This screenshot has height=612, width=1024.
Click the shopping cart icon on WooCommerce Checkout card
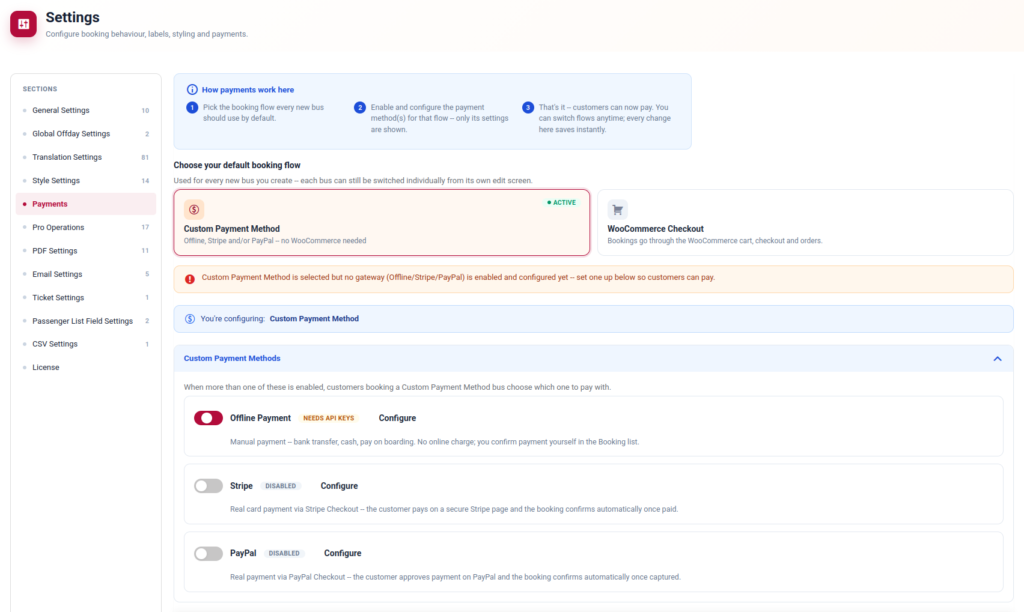pyautogui.click(x=618, y=210)
